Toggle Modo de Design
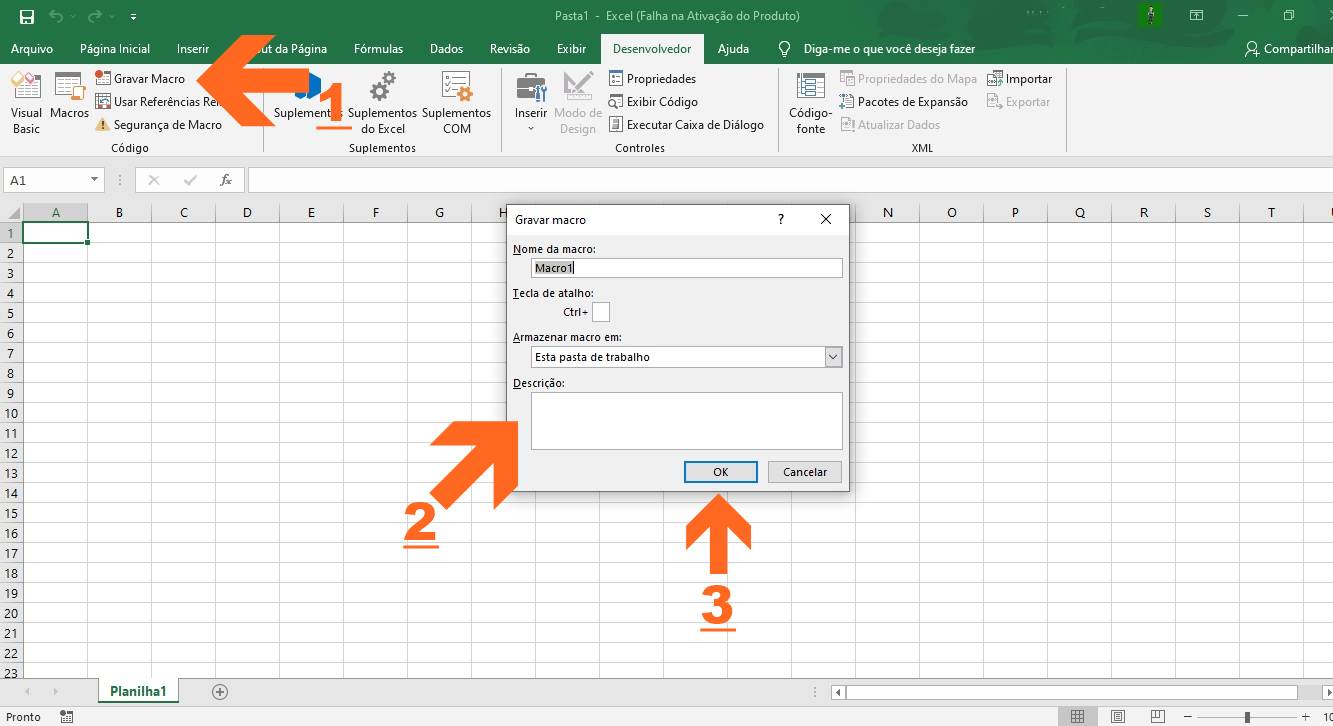1333x726 pixels. (x=577, y=103)
